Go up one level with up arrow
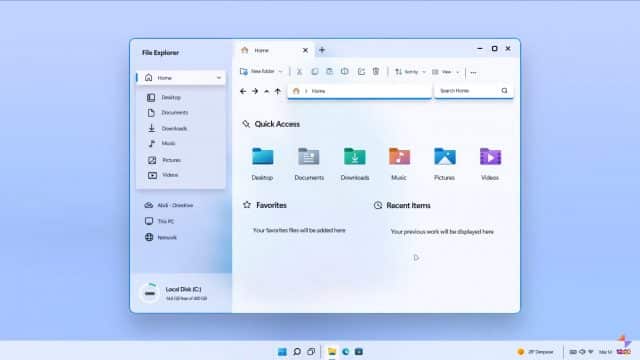The height and width of the screenshot is (360, 640). tap(278, 91)
